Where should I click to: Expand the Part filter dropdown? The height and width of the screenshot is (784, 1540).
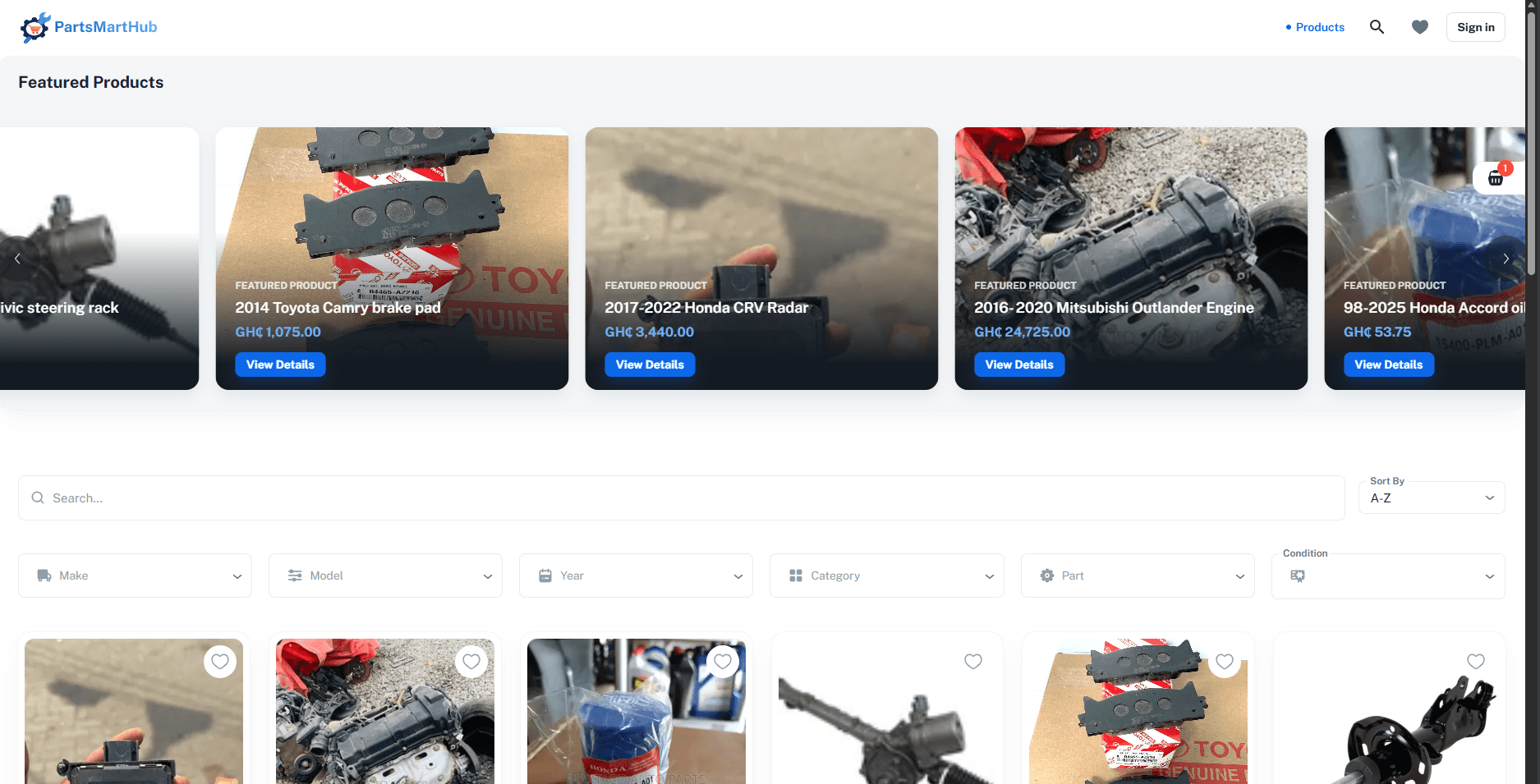pyautogui.click(x=1138, y=575)
